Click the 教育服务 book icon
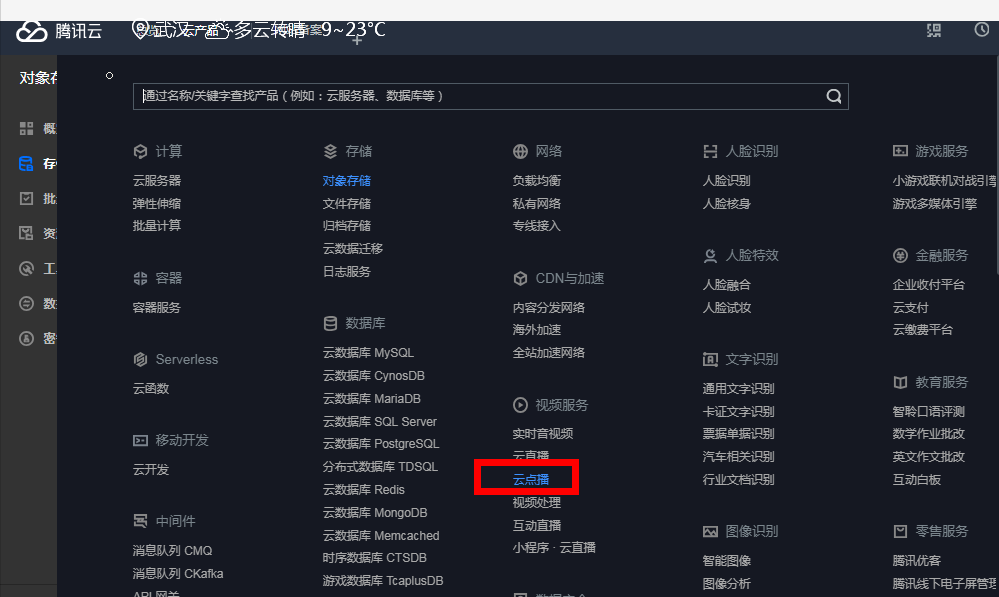 900,382
